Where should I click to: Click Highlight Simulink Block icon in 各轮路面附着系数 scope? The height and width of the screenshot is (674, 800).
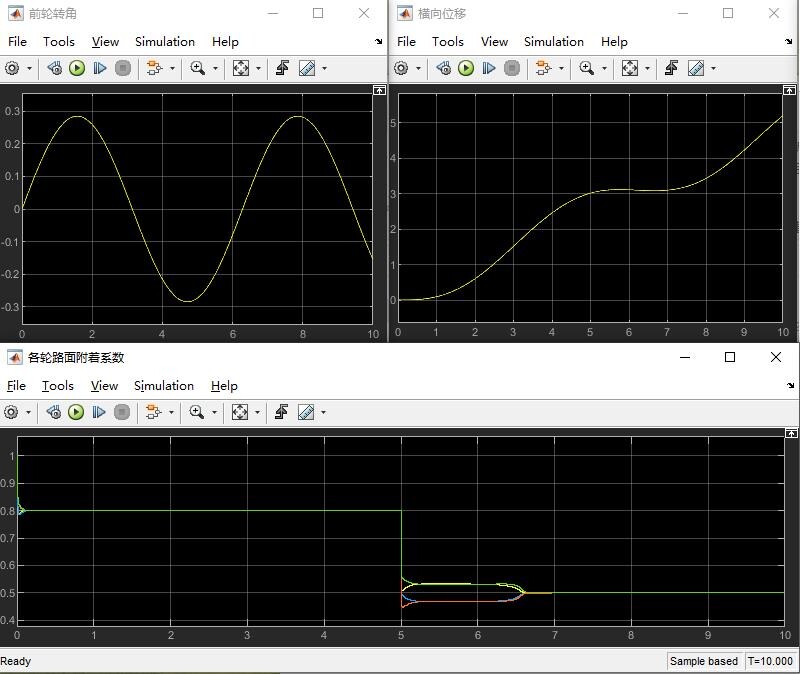[x=153, y=412]
